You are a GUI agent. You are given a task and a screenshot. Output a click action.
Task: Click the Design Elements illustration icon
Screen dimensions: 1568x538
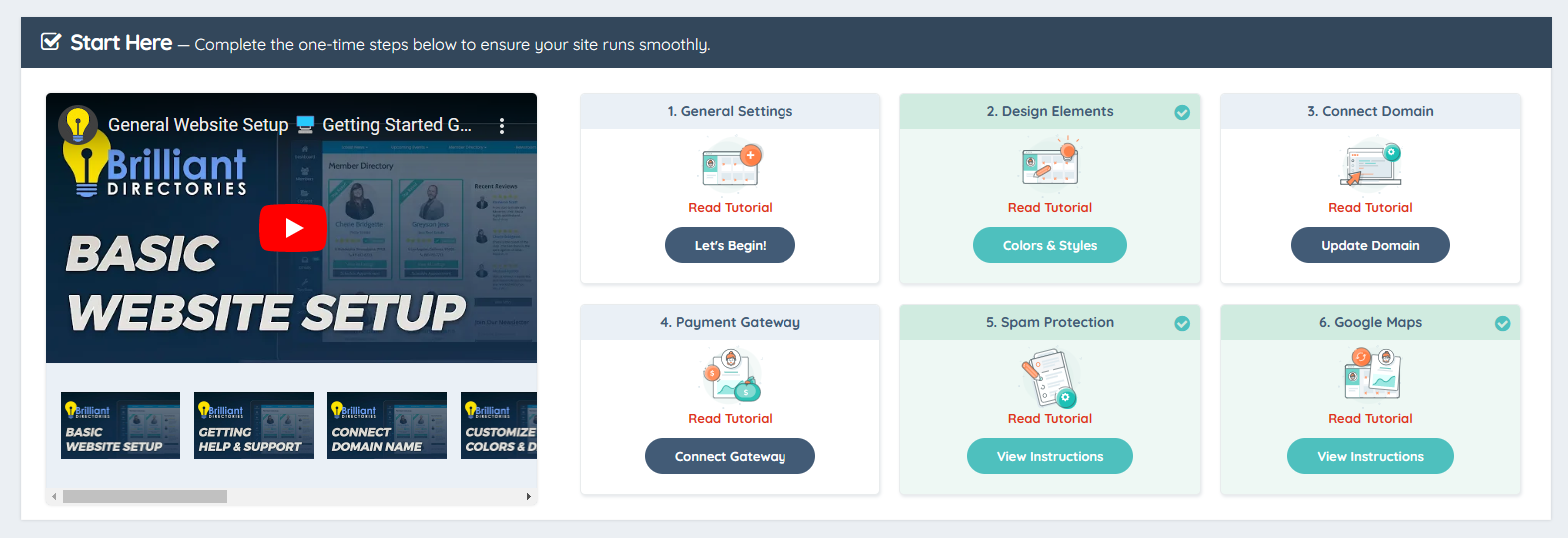pyautogui.click(x=1050, y=166)
